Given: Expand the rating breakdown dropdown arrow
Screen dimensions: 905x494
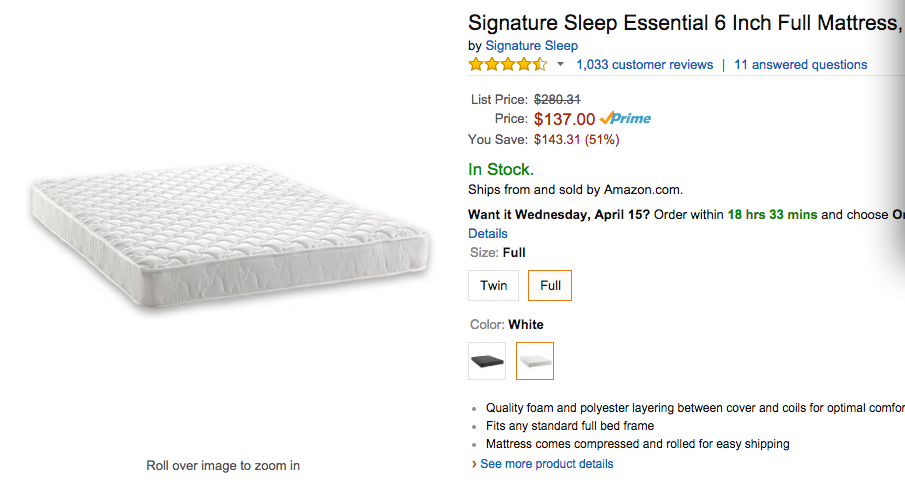Looking at the screenshot, I should (x=560, y=65).
